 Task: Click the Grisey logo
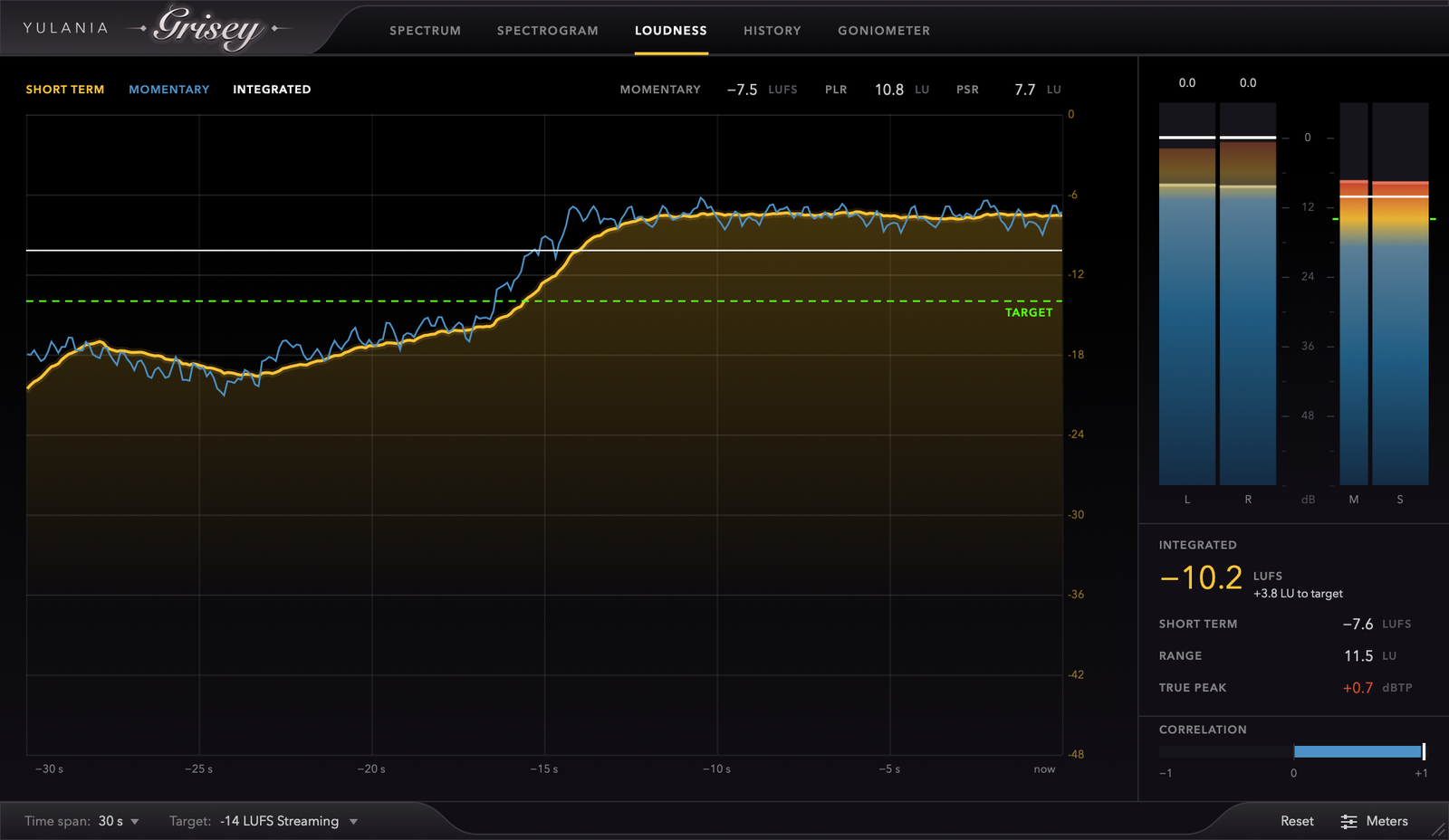210,27
